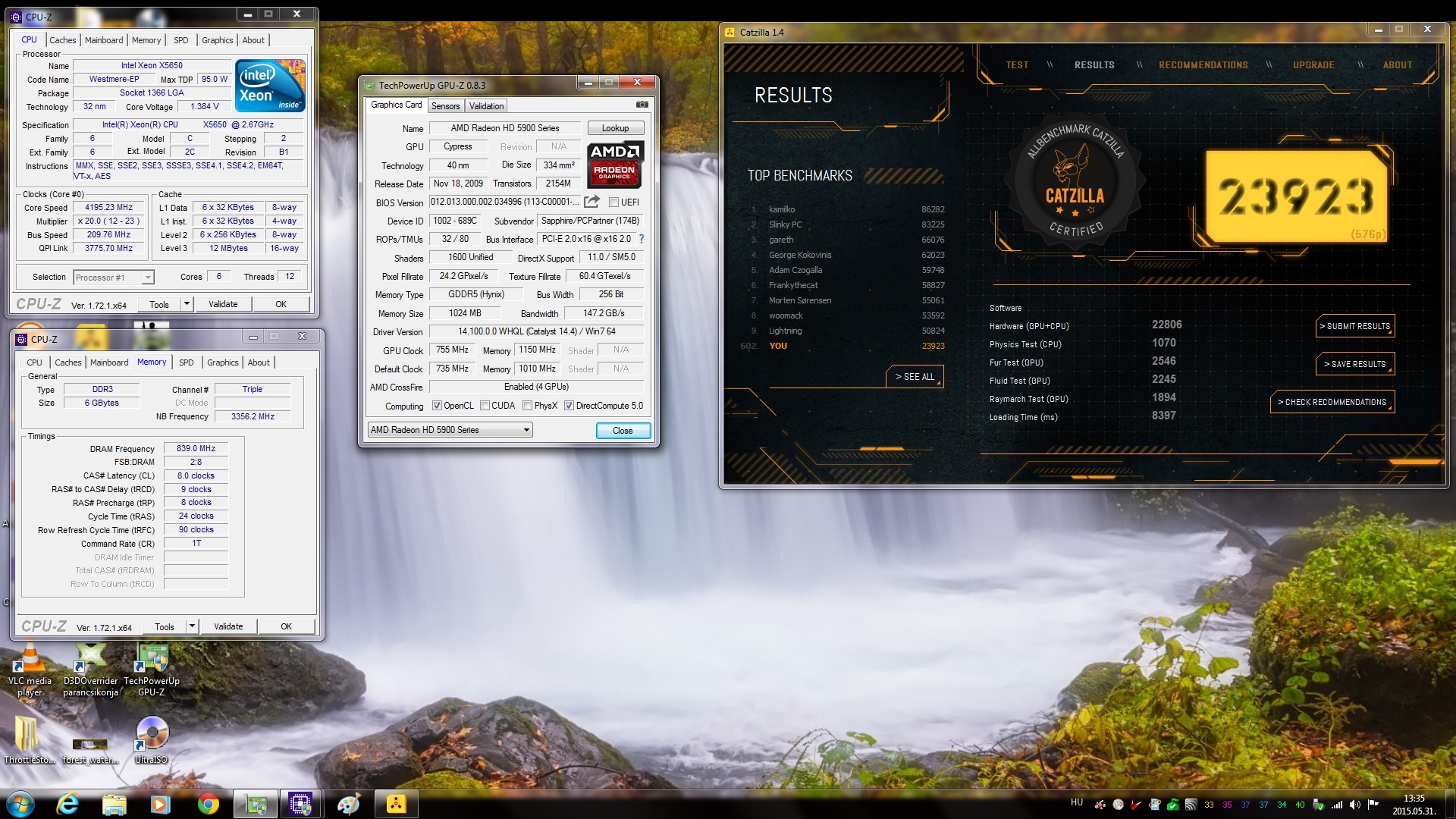This screenshot has height=819, width=1456.
Task: Launch Internet Explorer from taskbar
Action: [67, 804]
